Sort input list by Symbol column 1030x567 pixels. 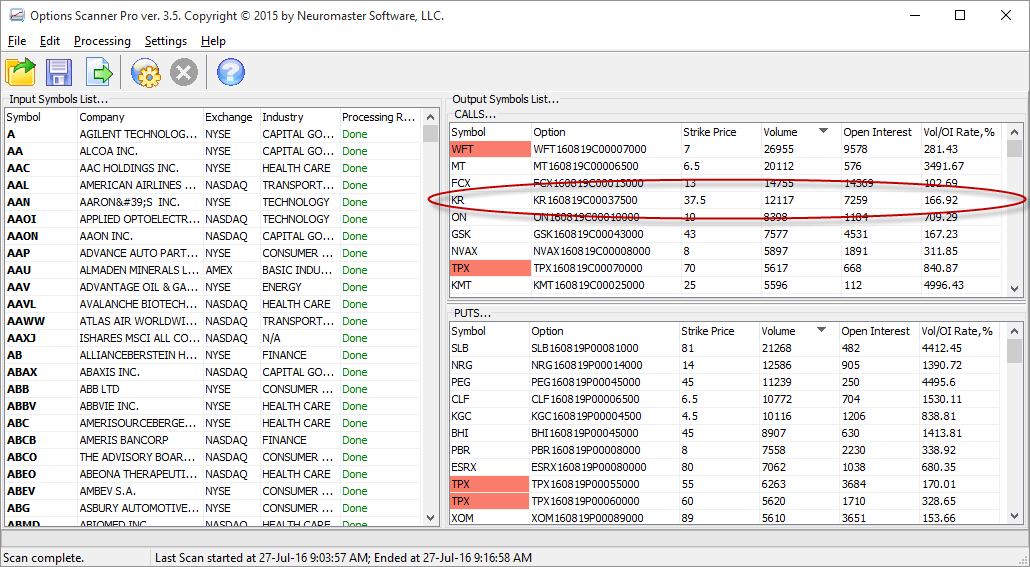41,117
